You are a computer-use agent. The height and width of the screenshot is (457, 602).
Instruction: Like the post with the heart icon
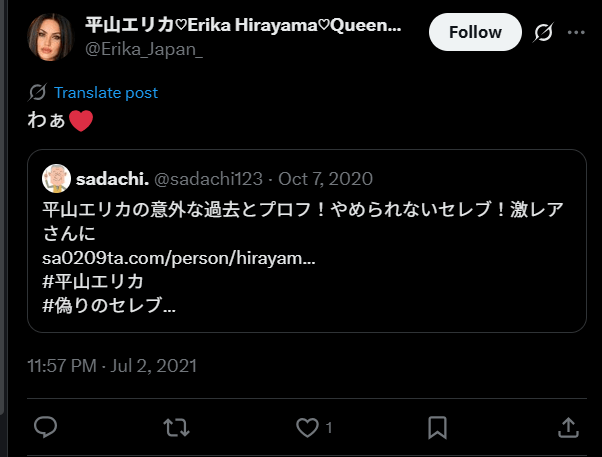[x=307, y=427]
